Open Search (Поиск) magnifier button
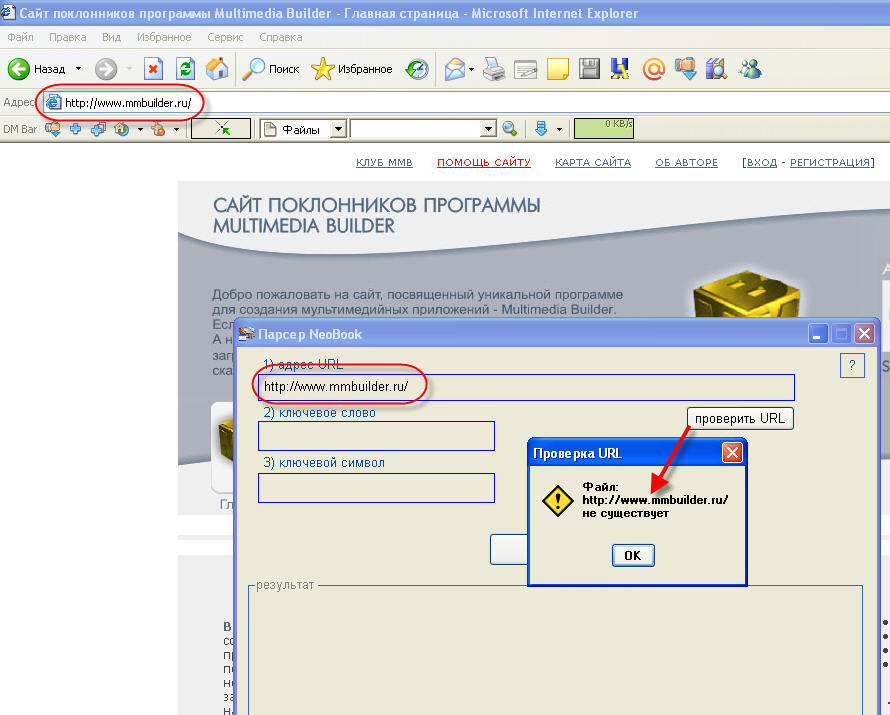Screen dimensions: 890x715 (x=271, y=69)
